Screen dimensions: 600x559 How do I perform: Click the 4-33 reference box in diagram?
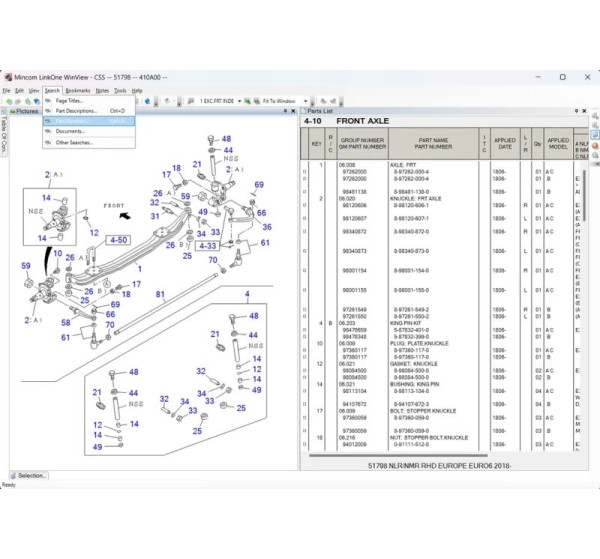pos(207,245)
